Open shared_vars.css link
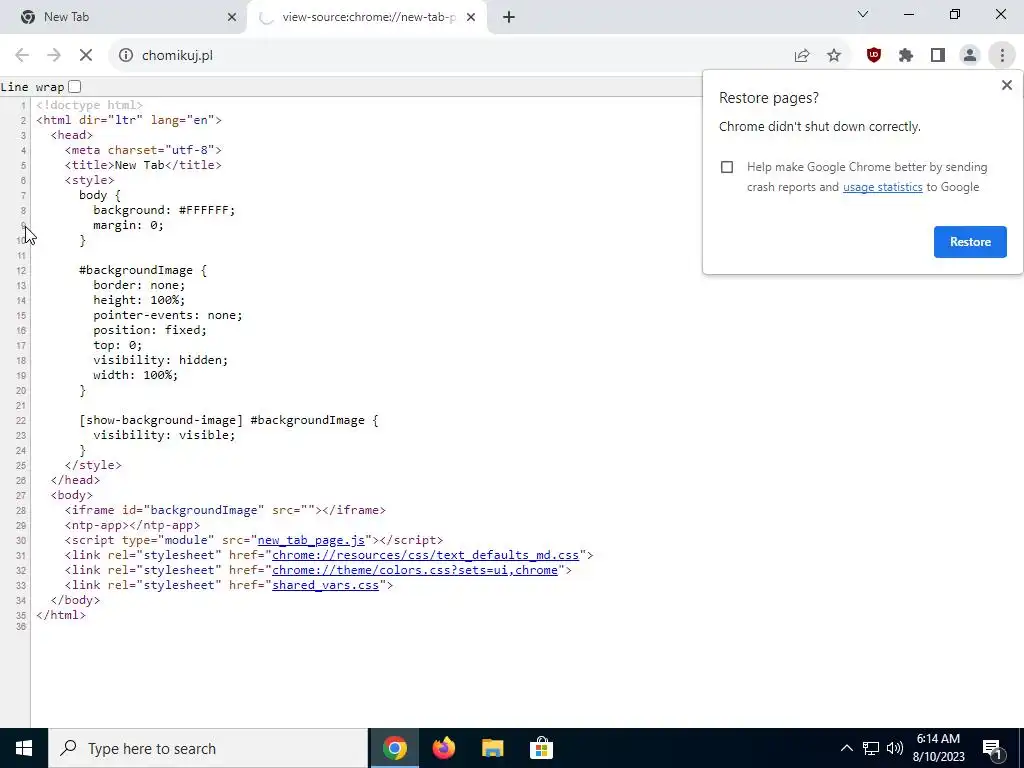 325,585
